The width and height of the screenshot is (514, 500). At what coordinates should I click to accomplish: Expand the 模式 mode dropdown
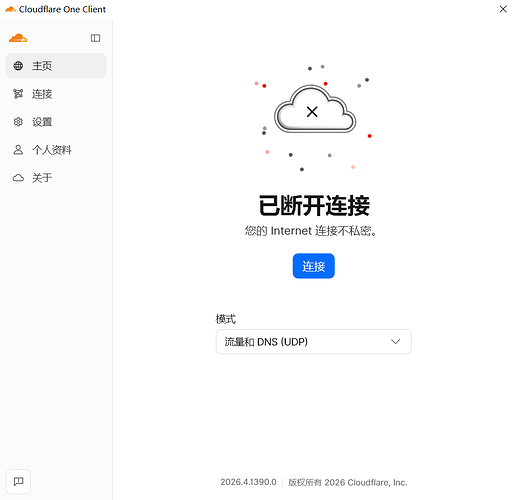coord(314,342)
